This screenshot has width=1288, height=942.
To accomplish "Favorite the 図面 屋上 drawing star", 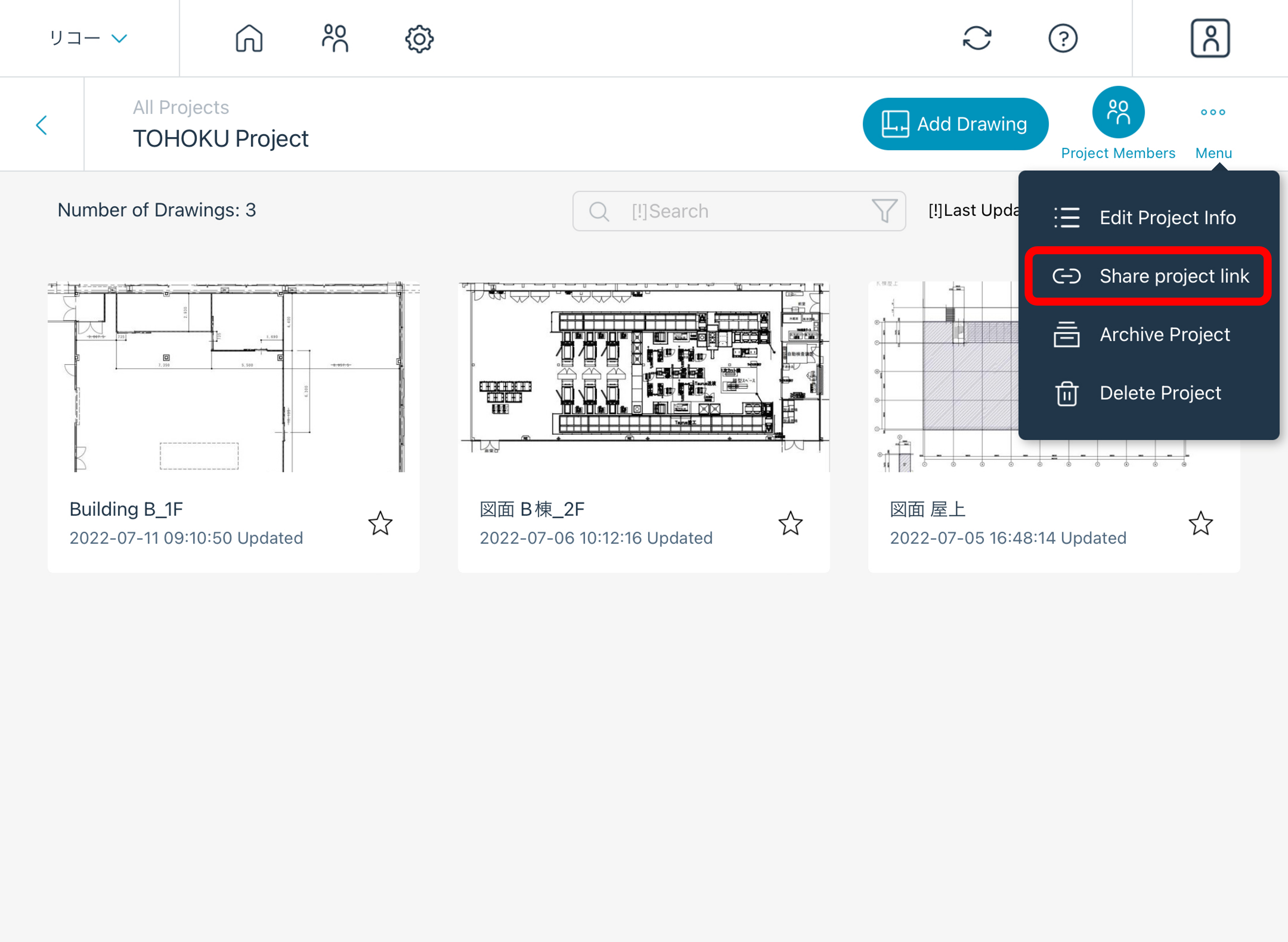I will [1200, 523].
